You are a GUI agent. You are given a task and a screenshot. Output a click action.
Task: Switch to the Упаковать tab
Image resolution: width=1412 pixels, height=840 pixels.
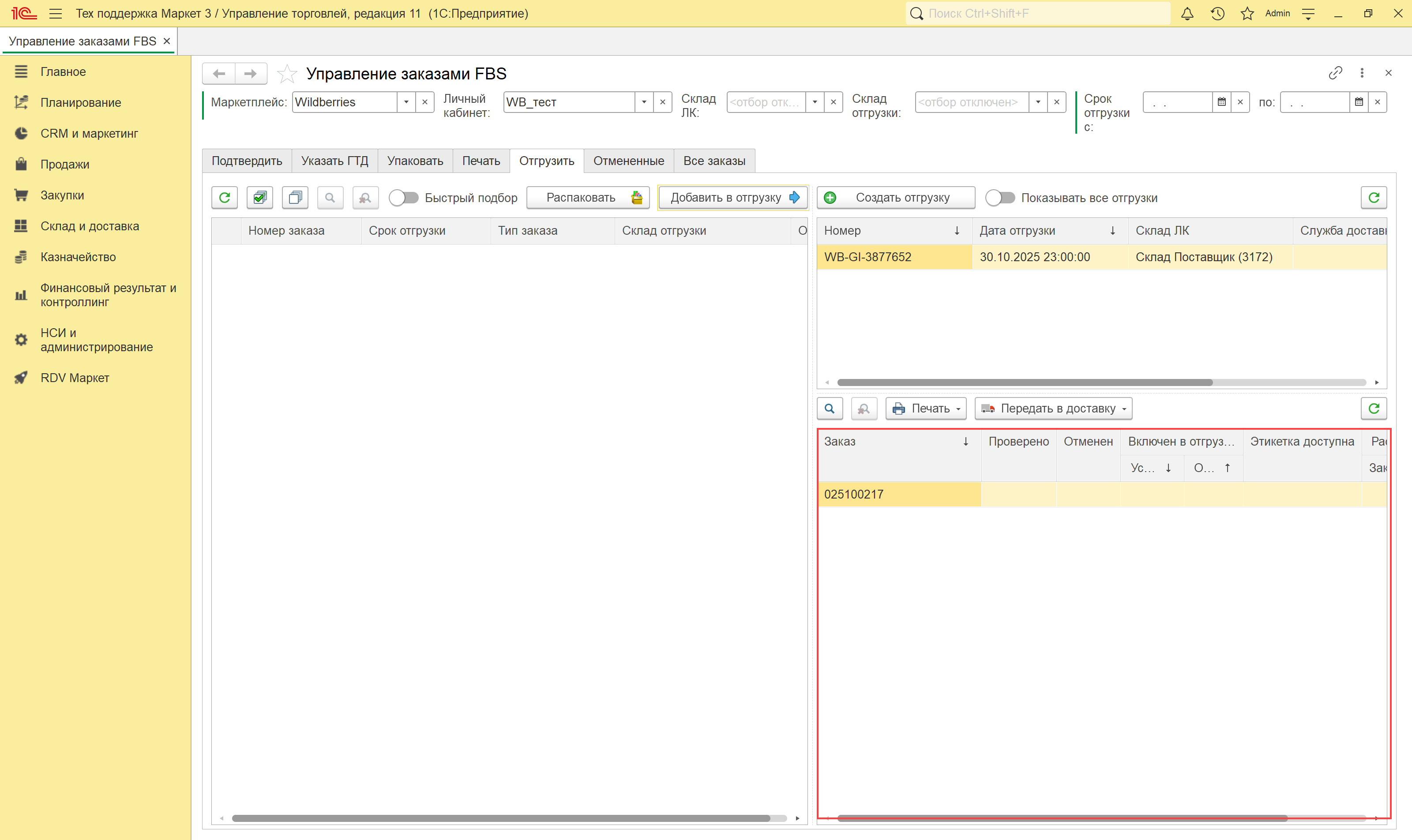[415, 161]
